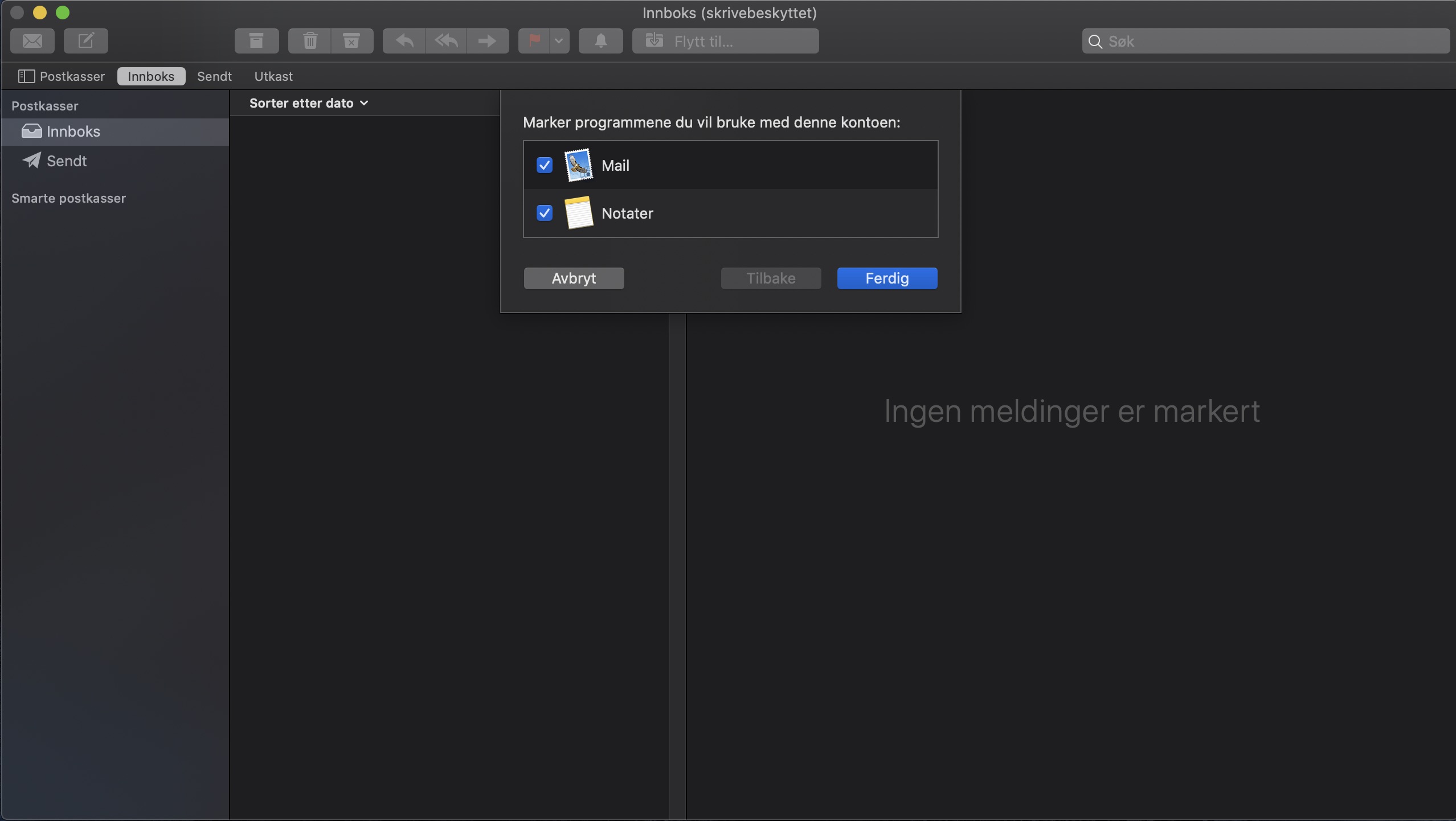
Task: Click the Smarte postkasser section header
Action: point(68,198)
